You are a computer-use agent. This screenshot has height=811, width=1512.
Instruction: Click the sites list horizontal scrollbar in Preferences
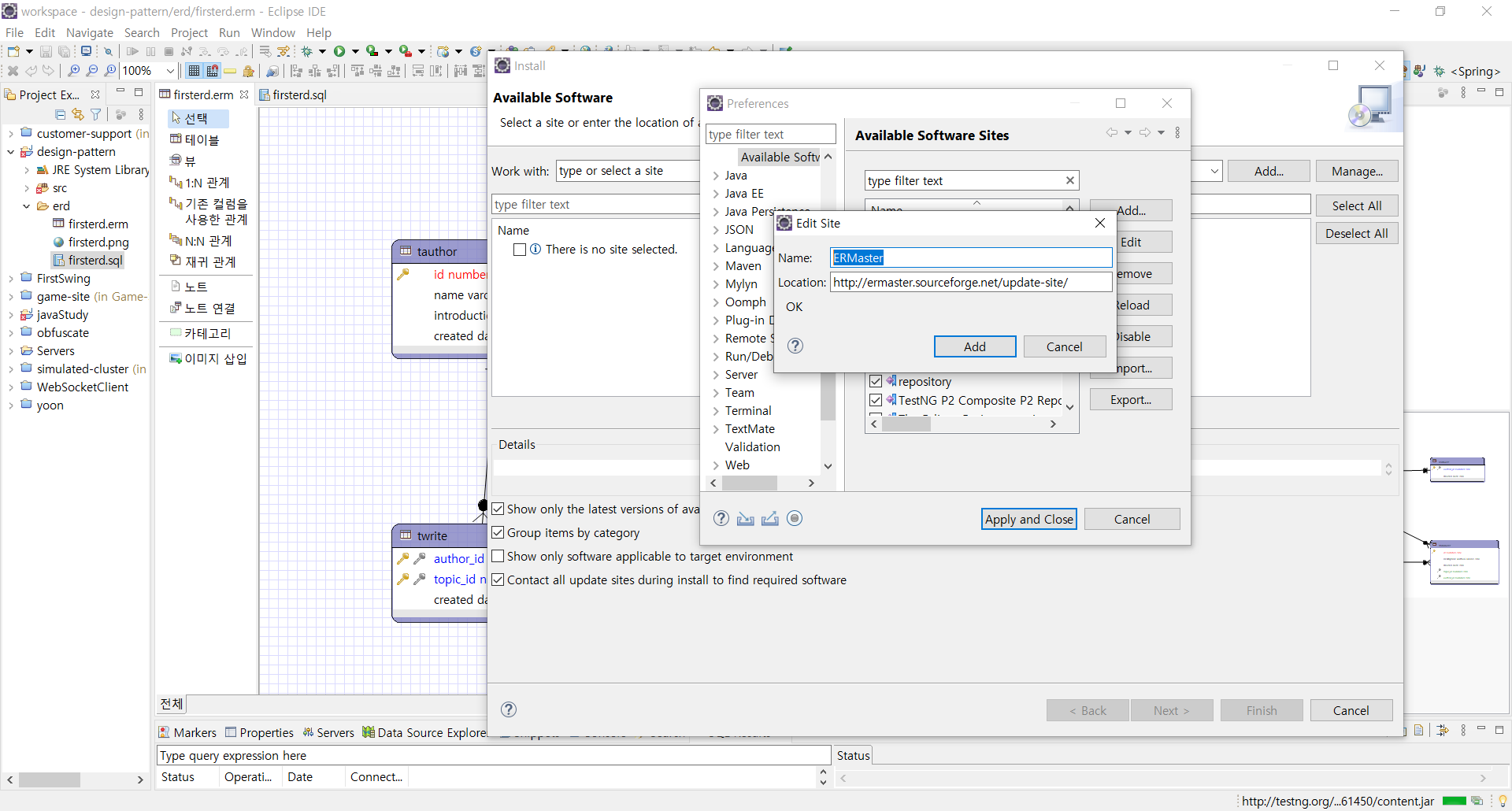click(x=964, y=424)
